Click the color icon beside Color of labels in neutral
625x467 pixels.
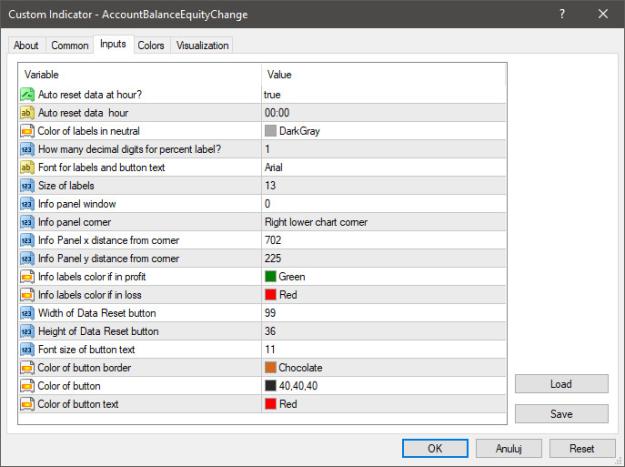(x=27, y=131)
